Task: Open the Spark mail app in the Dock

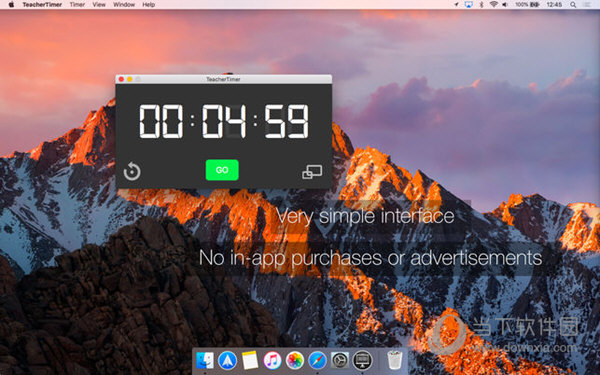Action: coord(227,360)
